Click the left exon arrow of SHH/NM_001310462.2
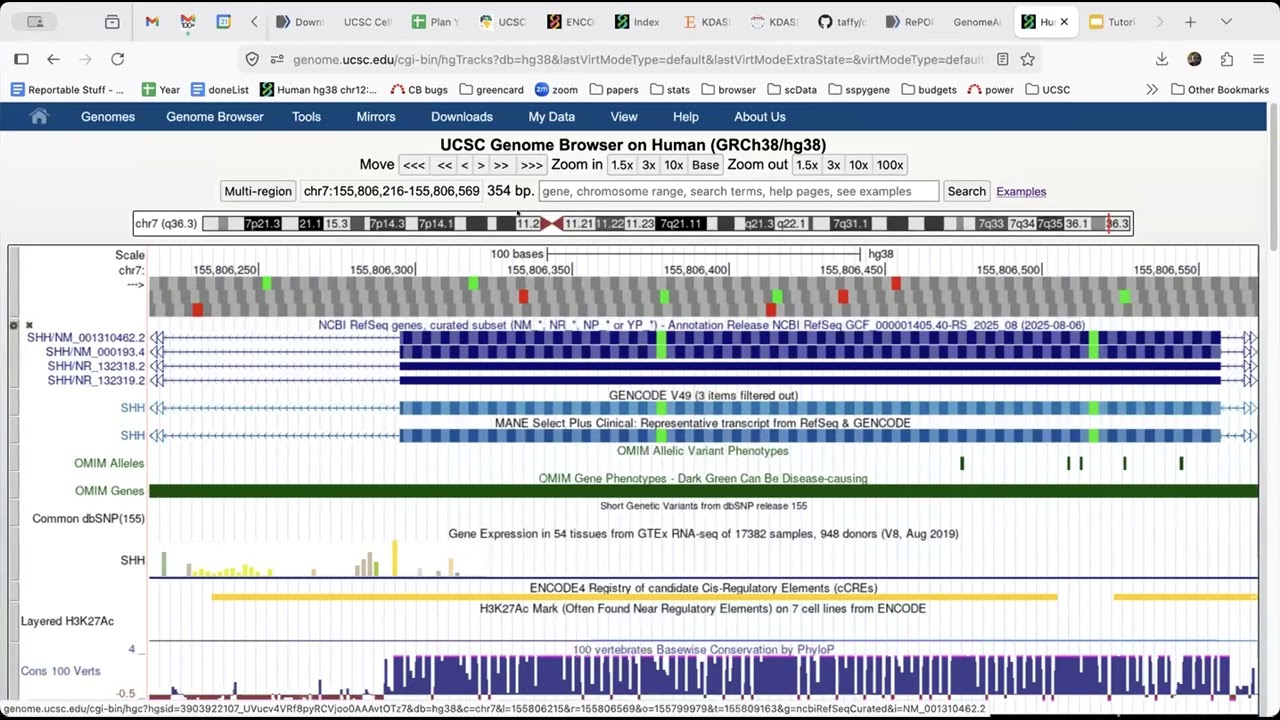1280x720 pixels. click(158, 338)
